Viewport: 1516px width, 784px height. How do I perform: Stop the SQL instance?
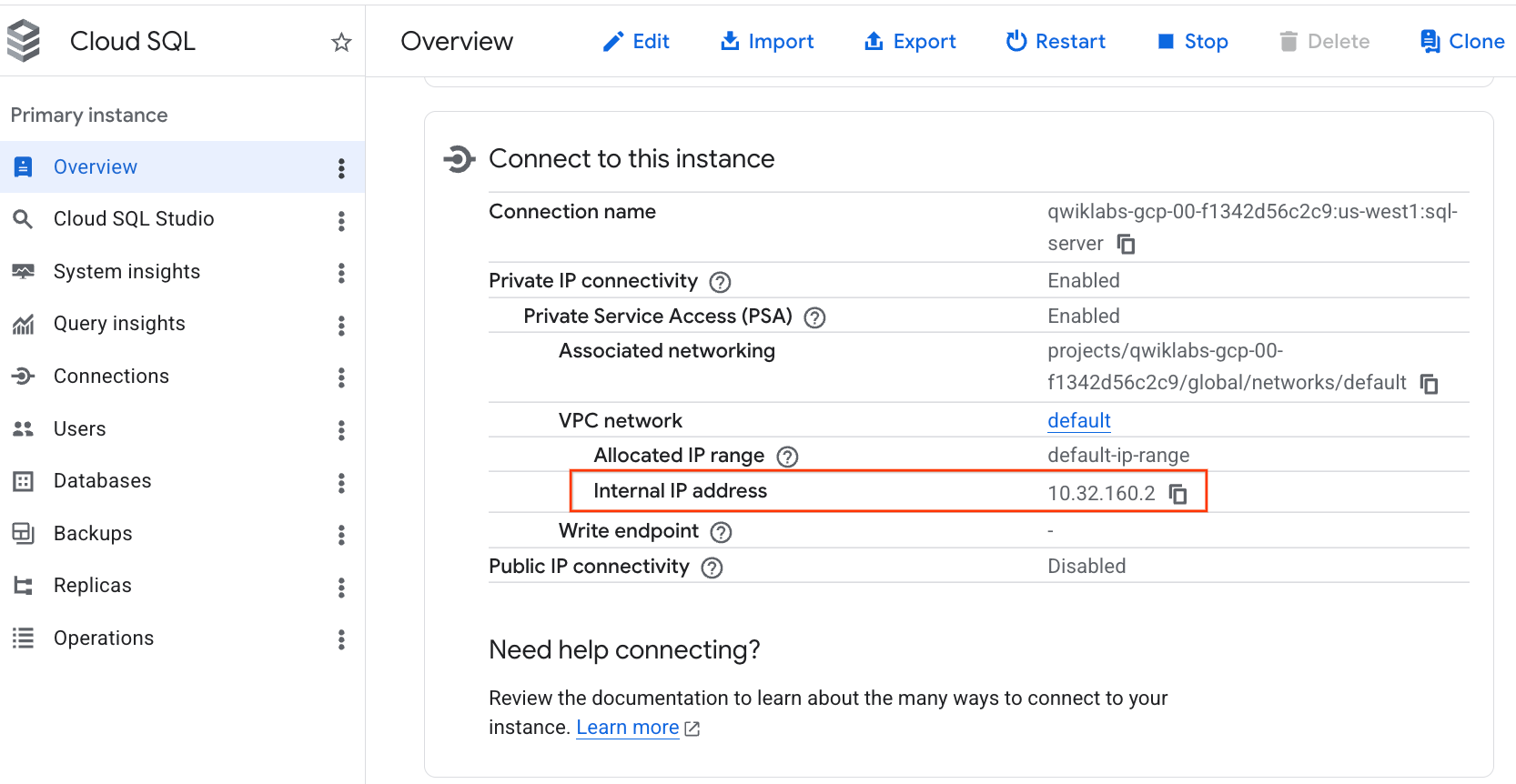(x=1192, y=42)
